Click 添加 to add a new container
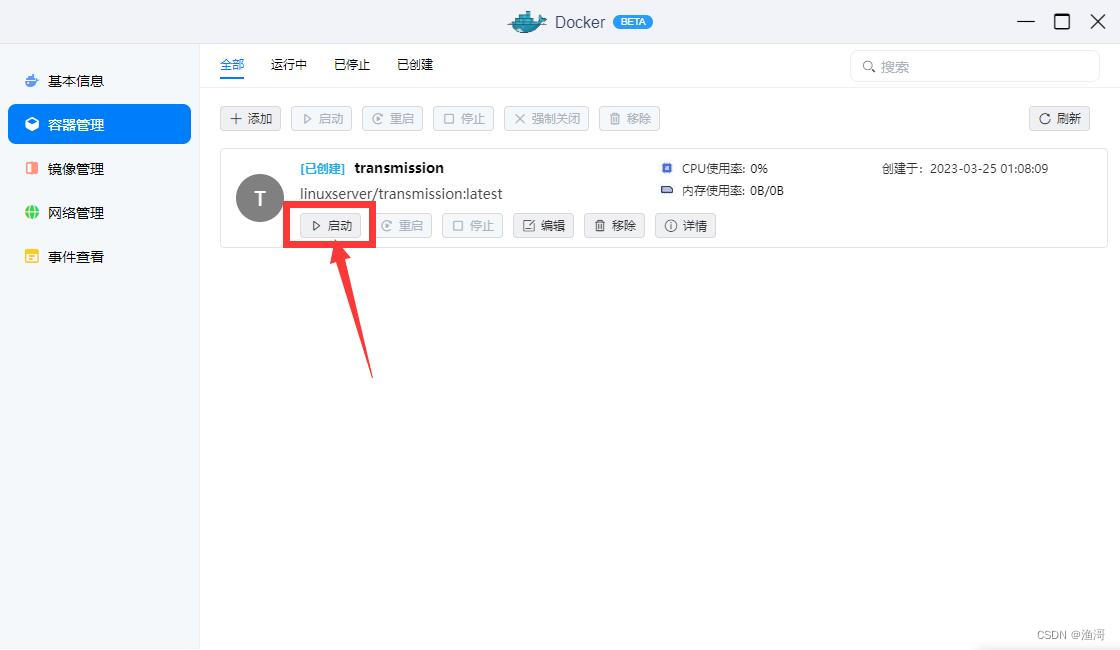The width and height of the screenshot is (1120, 650). coord(250,118)
